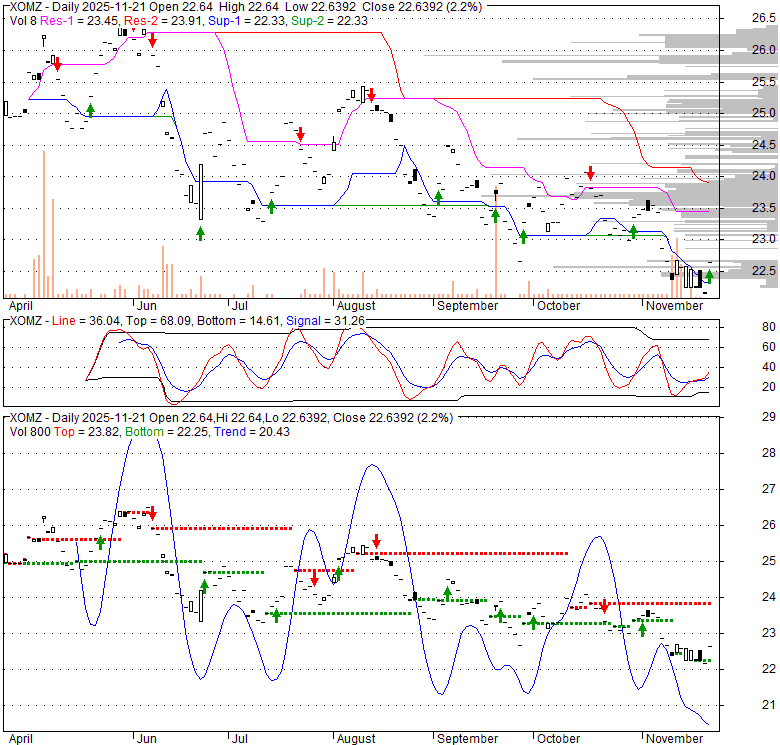Click the red down arrow in mid-October on top chart
This screenshot has width=780, height=745.
tap(590, 172)
